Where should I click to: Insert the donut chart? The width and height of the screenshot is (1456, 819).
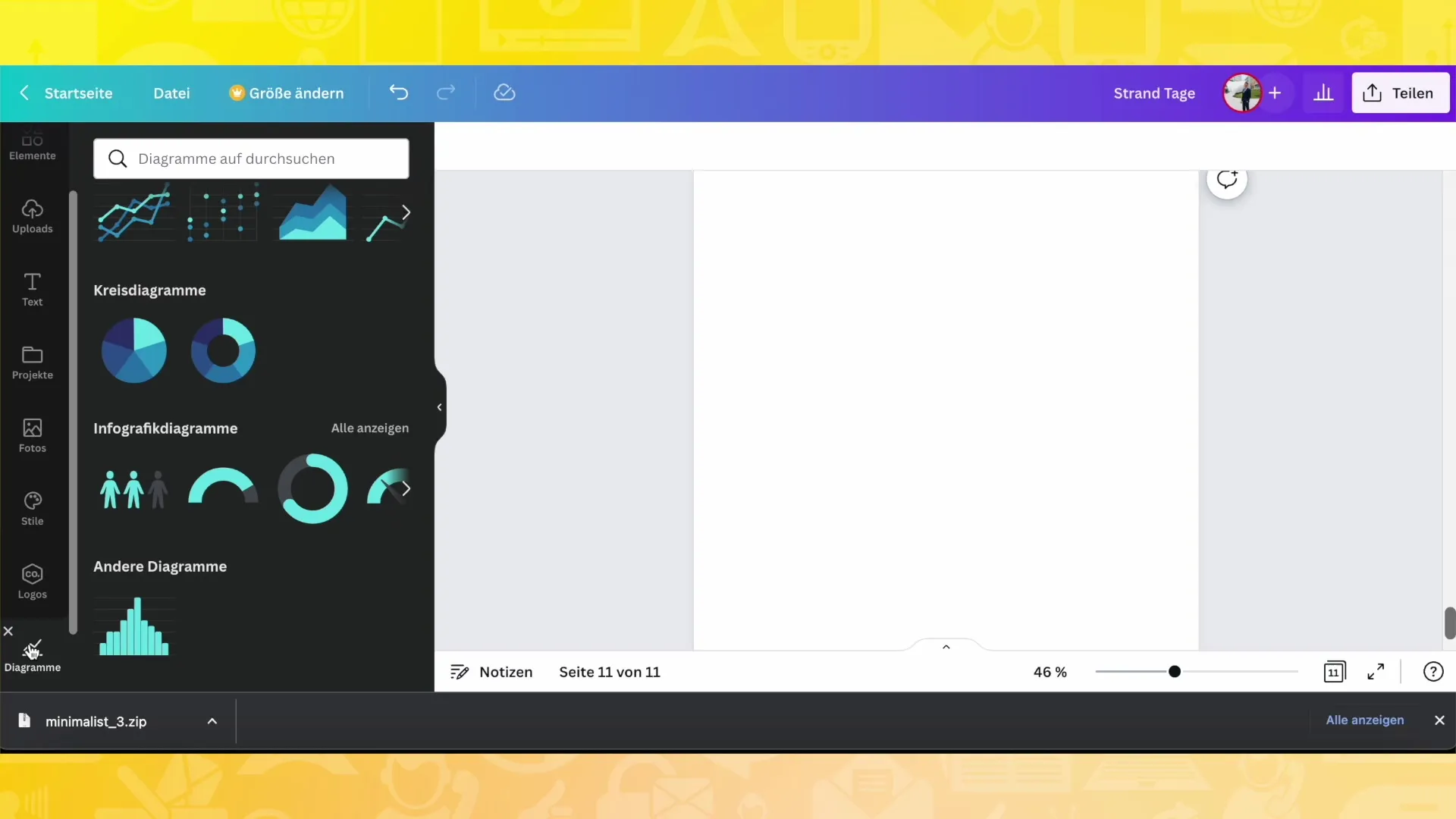[x=223, y=350]
